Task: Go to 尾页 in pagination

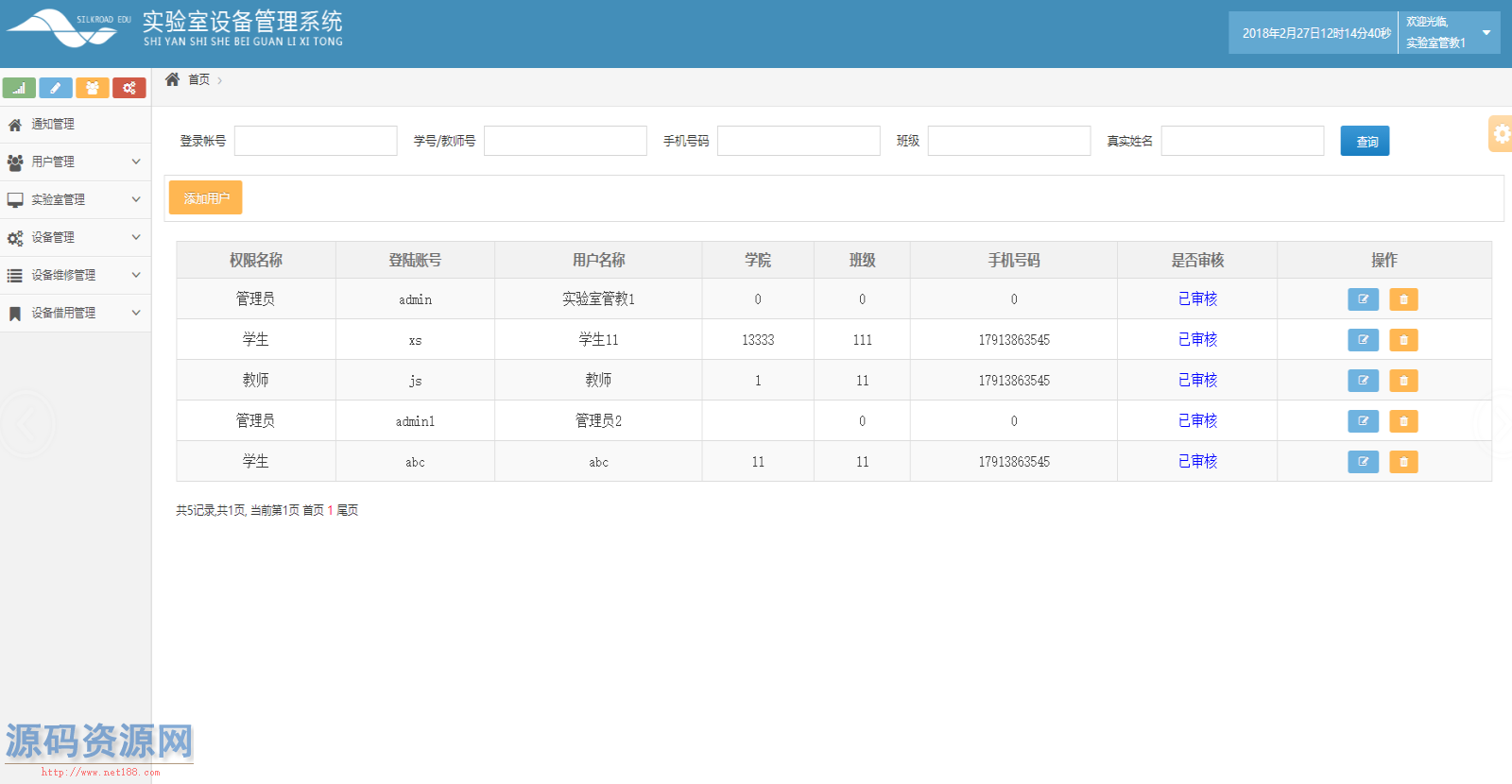Action: pos(348,510)
